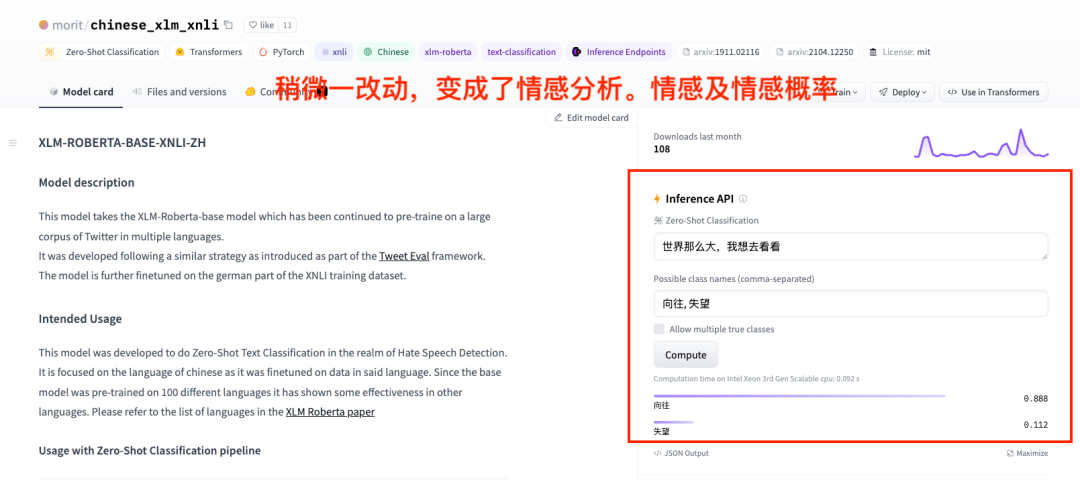Viewport: 1080px width, 480px height.
Task: Open the Deploy dropdown
Action: point(902,92)
